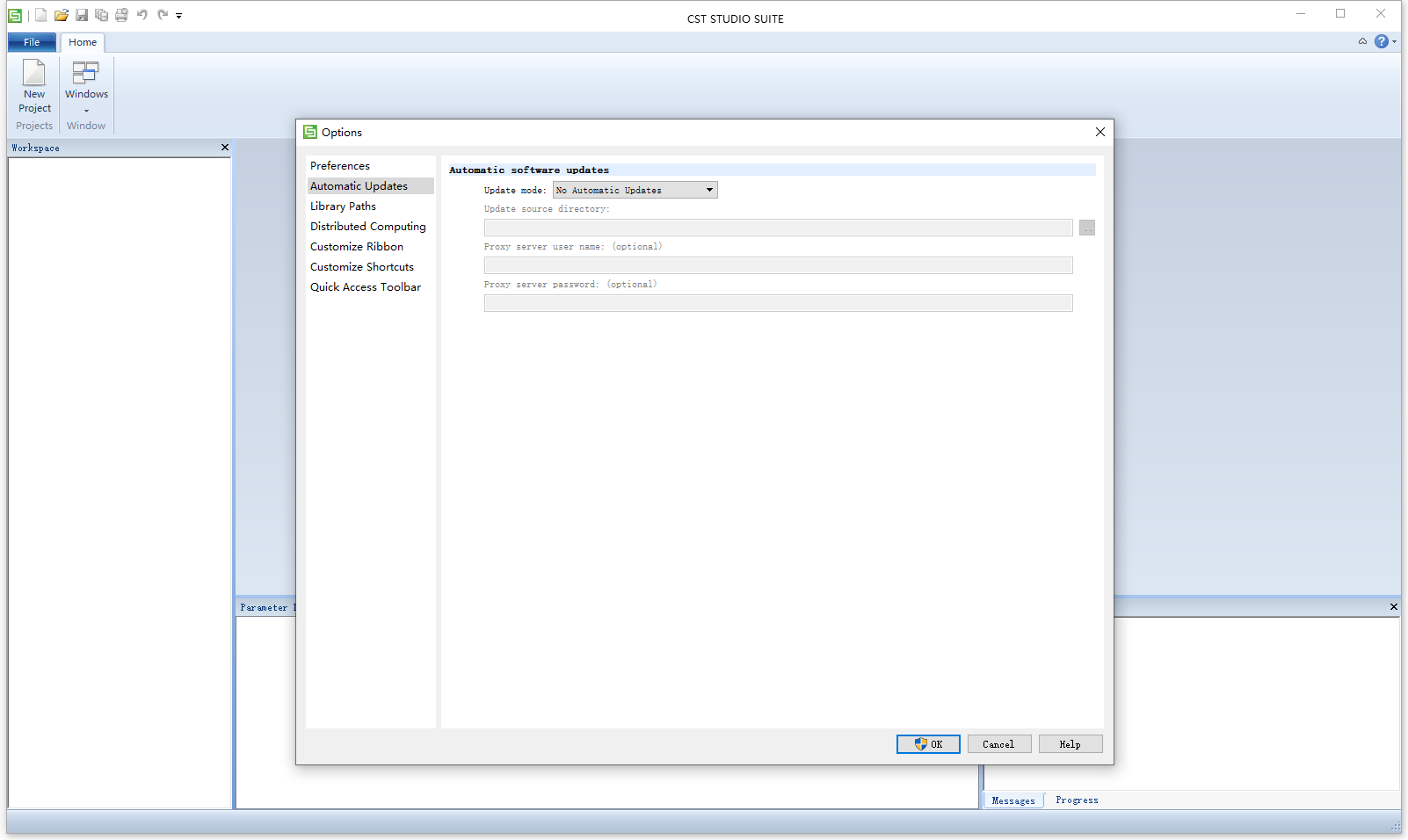Open the Update mode dropdown

635,190
